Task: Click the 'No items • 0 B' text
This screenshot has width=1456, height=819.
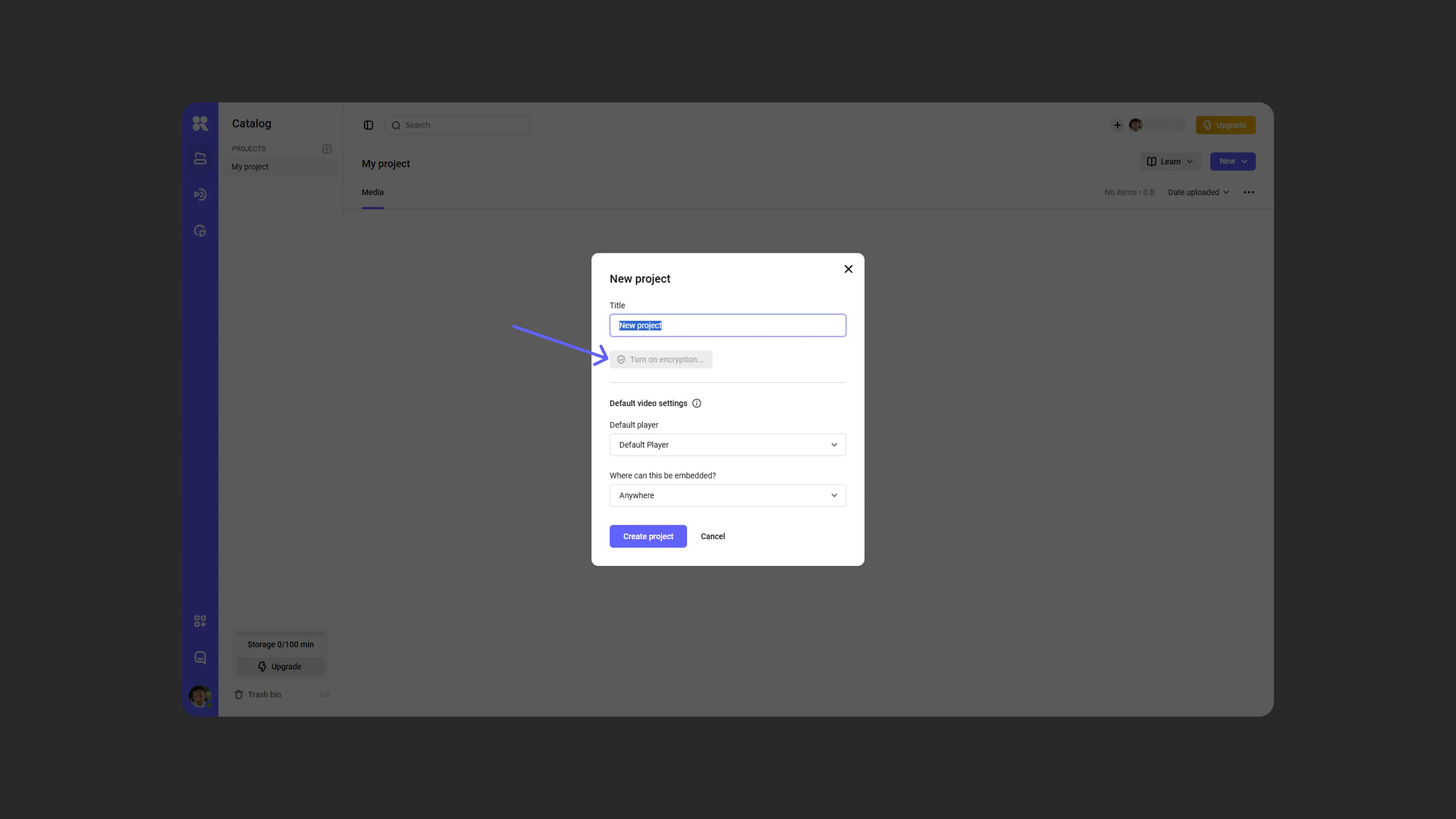Action: [x=1129, y=192]
